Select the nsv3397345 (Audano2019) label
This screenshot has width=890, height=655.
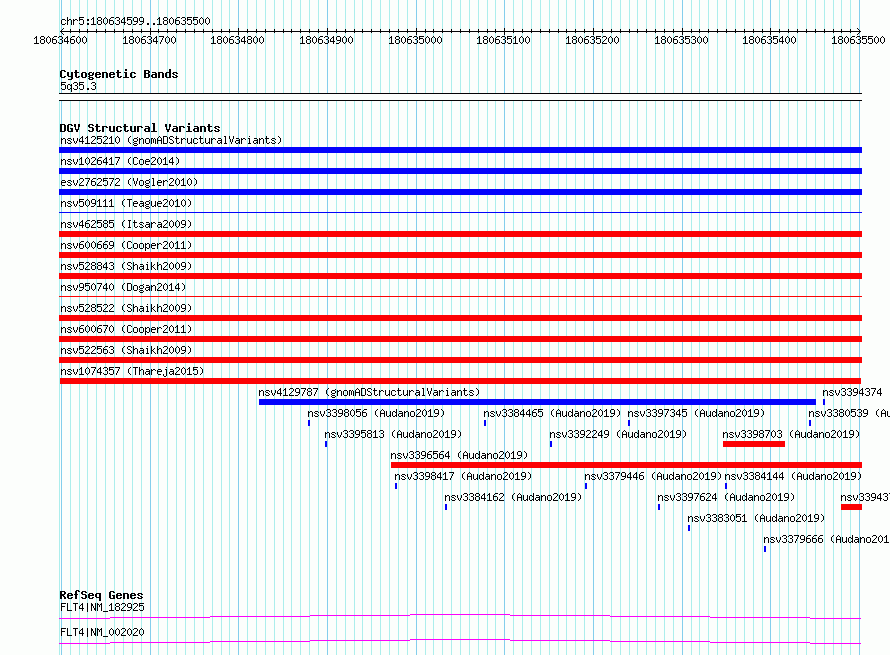[x=696, y=413]
